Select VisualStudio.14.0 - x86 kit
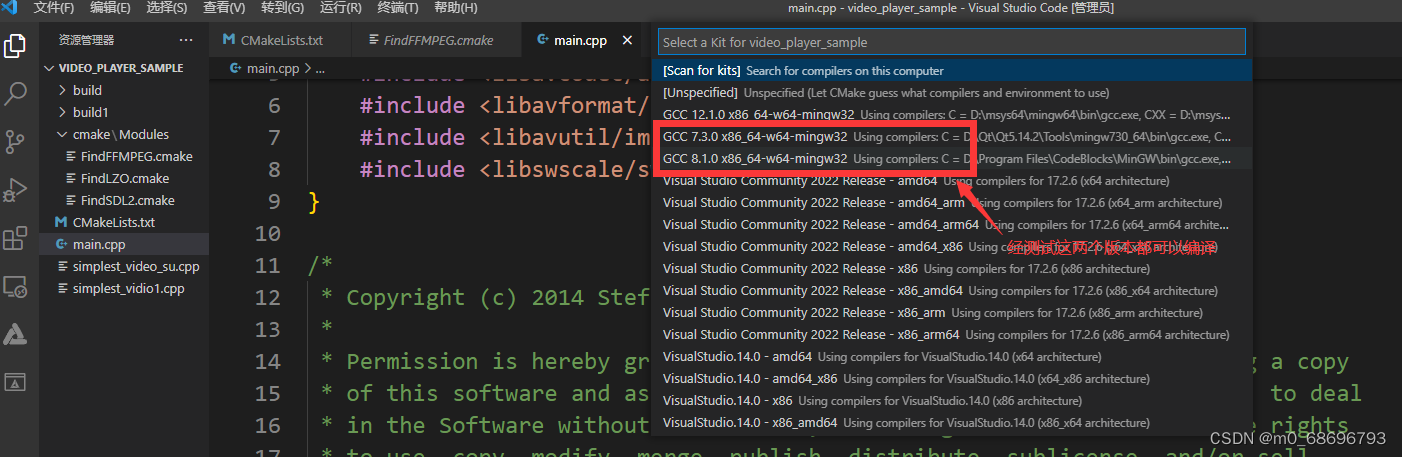 [x=952, y=401]
